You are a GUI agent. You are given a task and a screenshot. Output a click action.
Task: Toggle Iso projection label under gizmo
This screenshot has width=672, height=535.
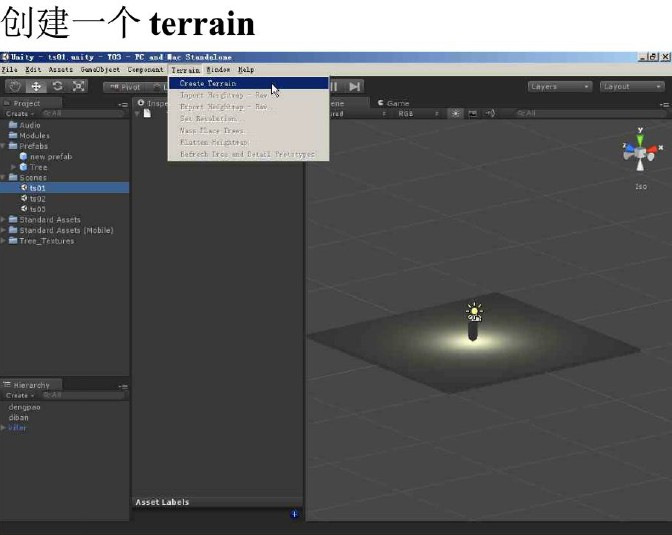(x=641, y=186)
